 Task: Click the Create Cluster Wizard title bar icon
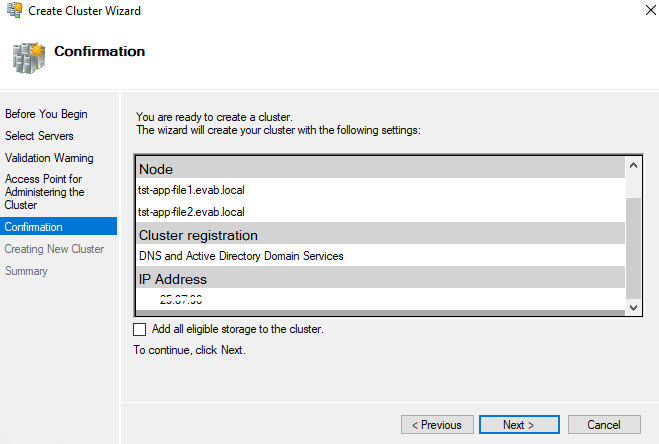click(13, 11)
